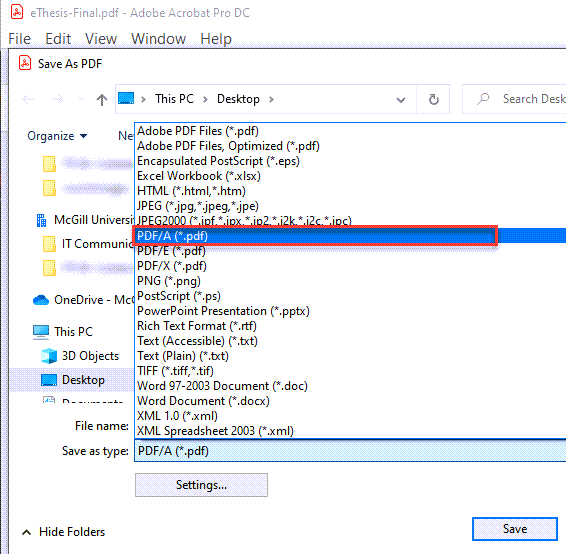This screenshot has height=554, width=566.
Task: Open the Window menu
Action: (x=158, y=39)
